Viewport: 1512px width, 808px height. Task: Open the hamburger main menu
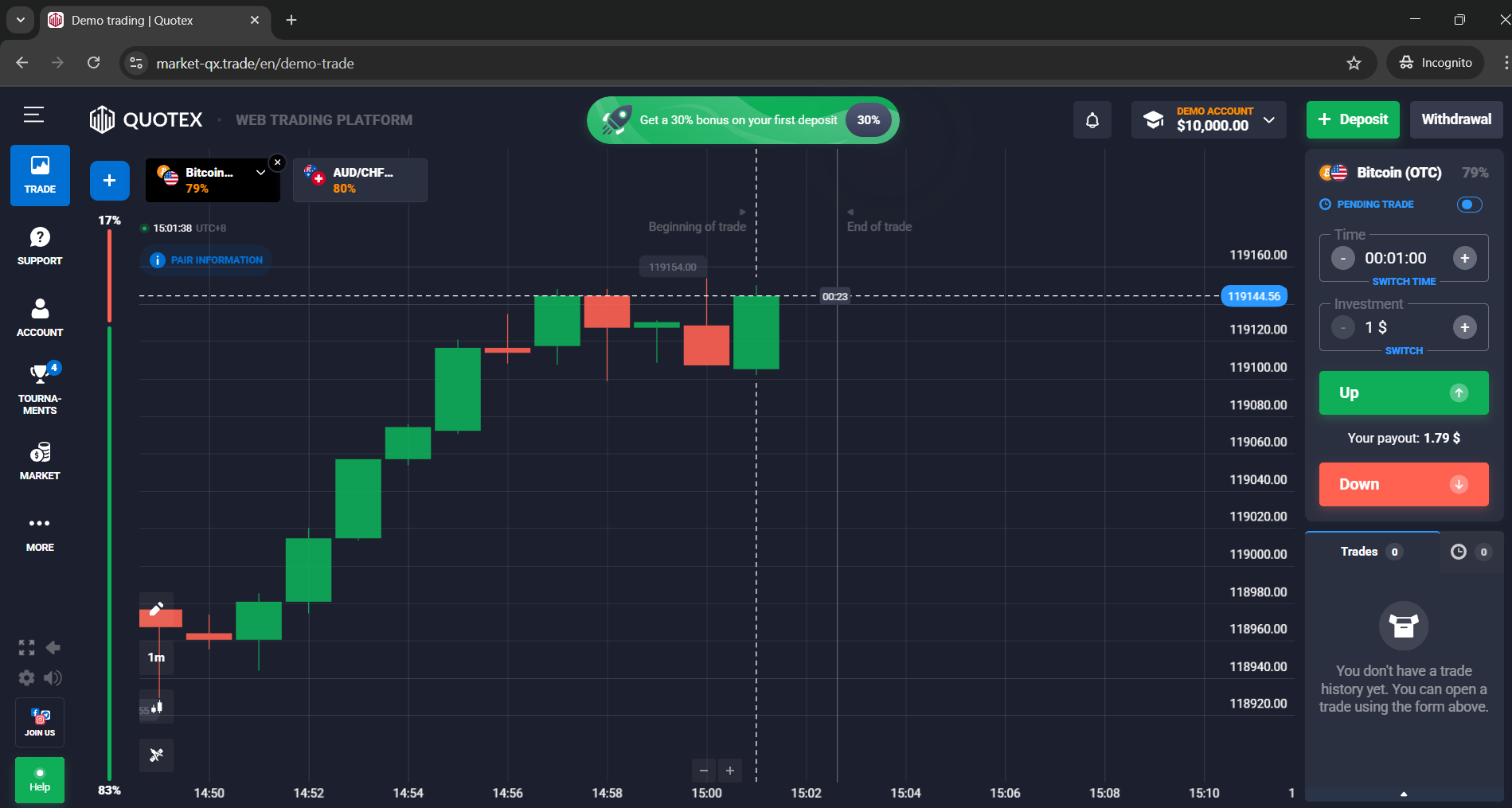coord(33,115)
